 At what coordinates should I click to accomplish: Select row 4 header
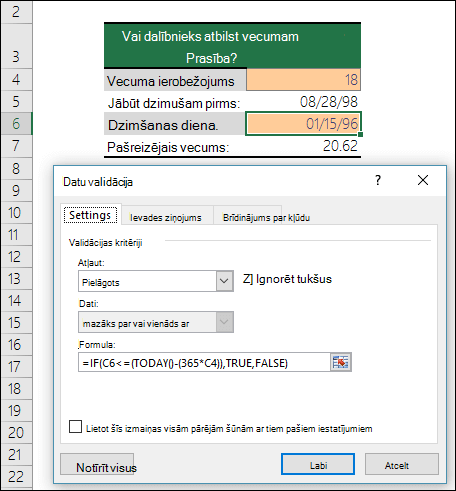pyautogui.click(x=16, y=80)
